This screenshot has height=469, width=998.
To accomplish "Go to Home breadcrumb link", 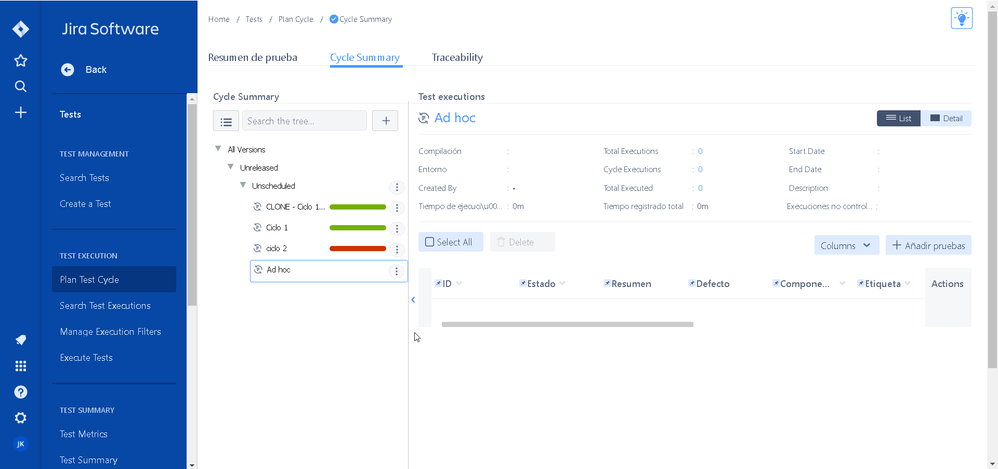I will (218, 19).
